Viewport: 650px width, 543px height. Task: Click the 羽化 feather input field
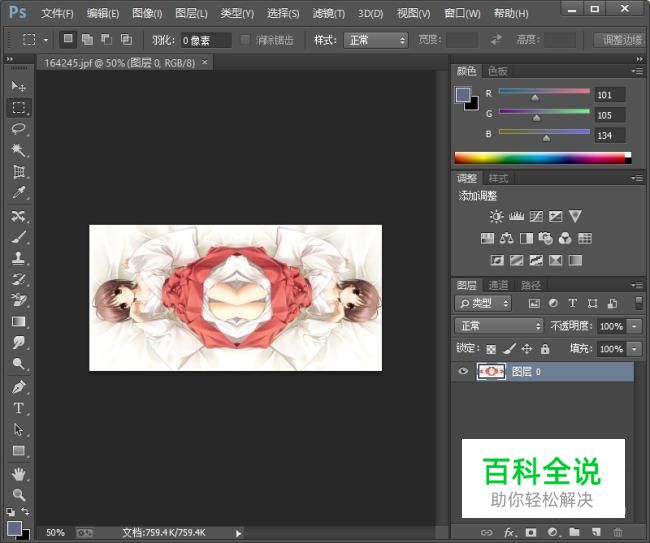tap(206, 40)
